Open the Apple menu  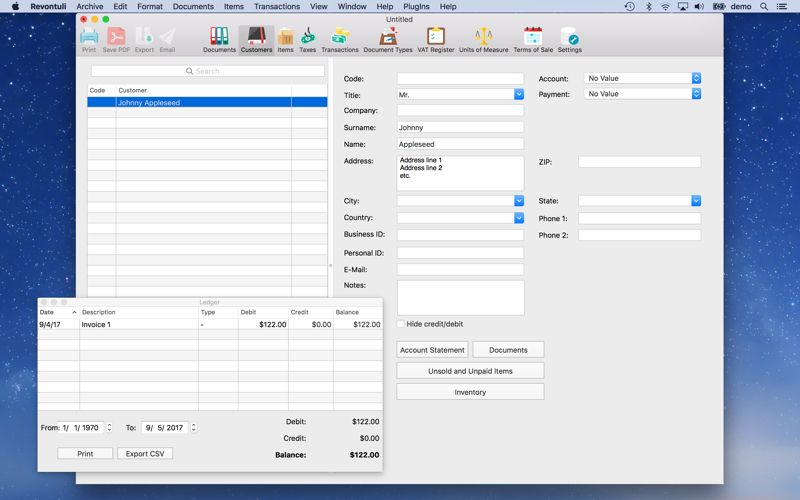[x=15, y=6]
